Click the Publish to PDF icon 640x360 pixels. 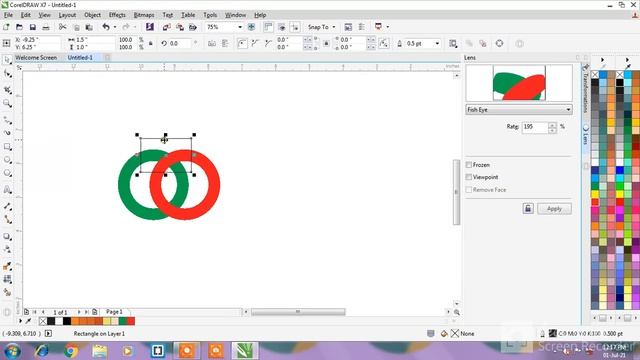pos(193,27)
